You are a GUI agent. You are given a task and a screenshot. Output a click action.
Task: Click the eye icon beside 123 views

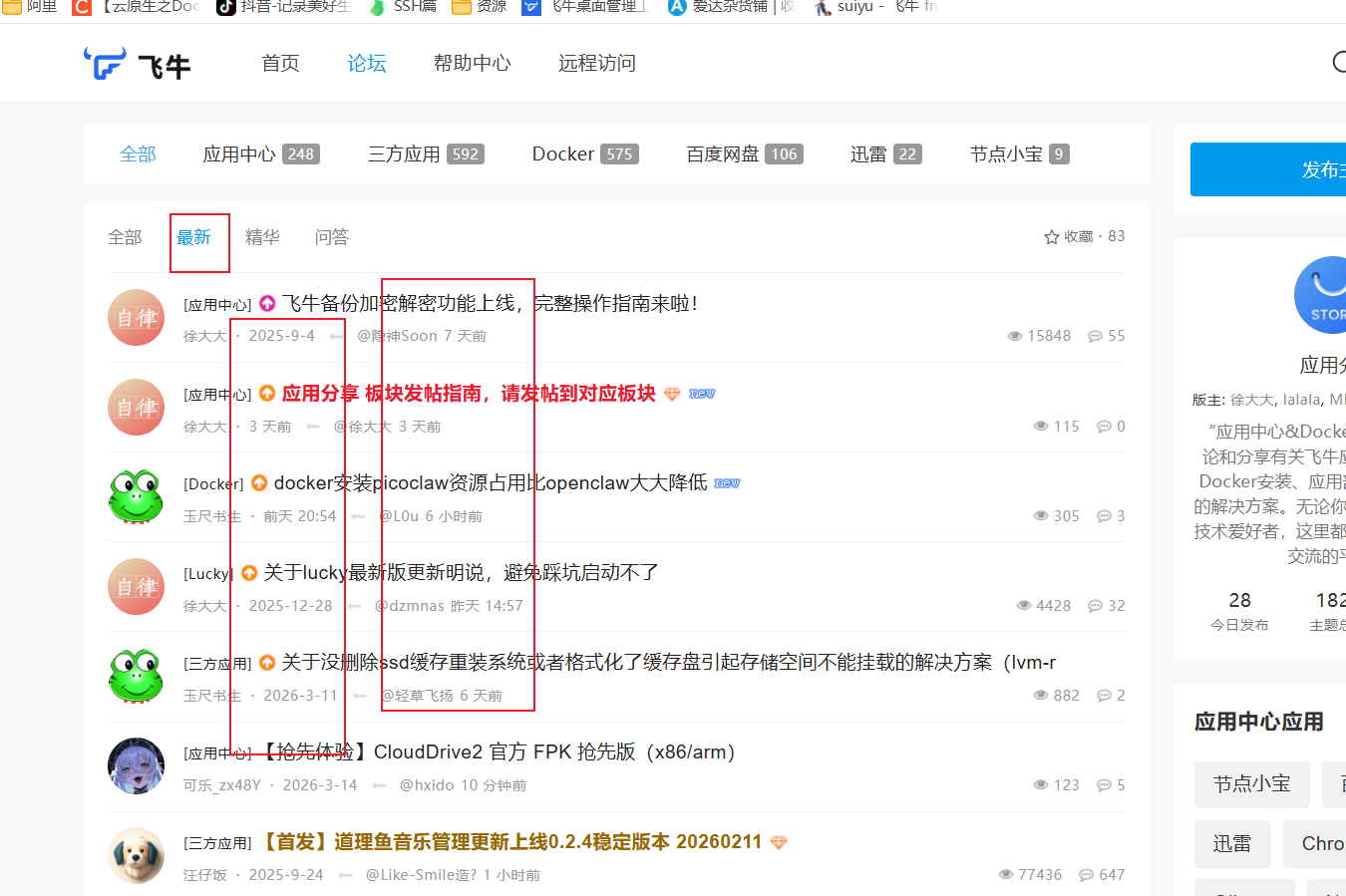point(1041,785)
